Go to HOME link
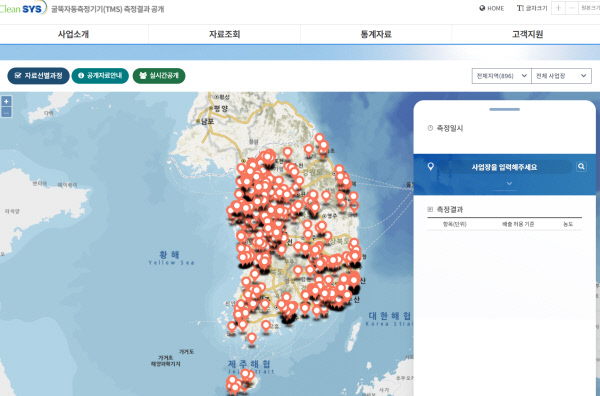The height and width of the screenshot is (396, 600). [496, 8]
